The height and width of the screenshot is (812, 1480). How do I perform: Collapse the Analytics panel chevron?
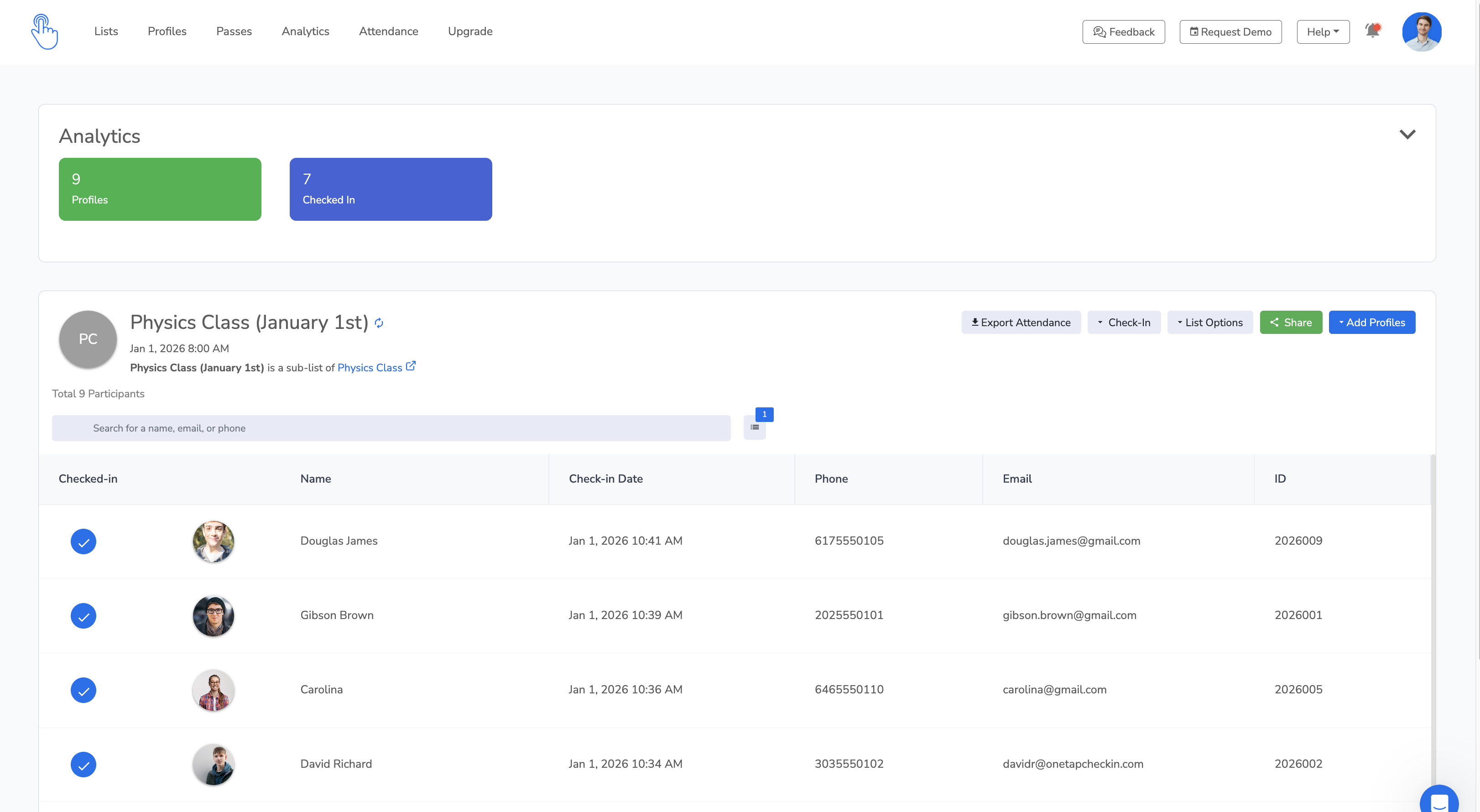[1407, 135]
